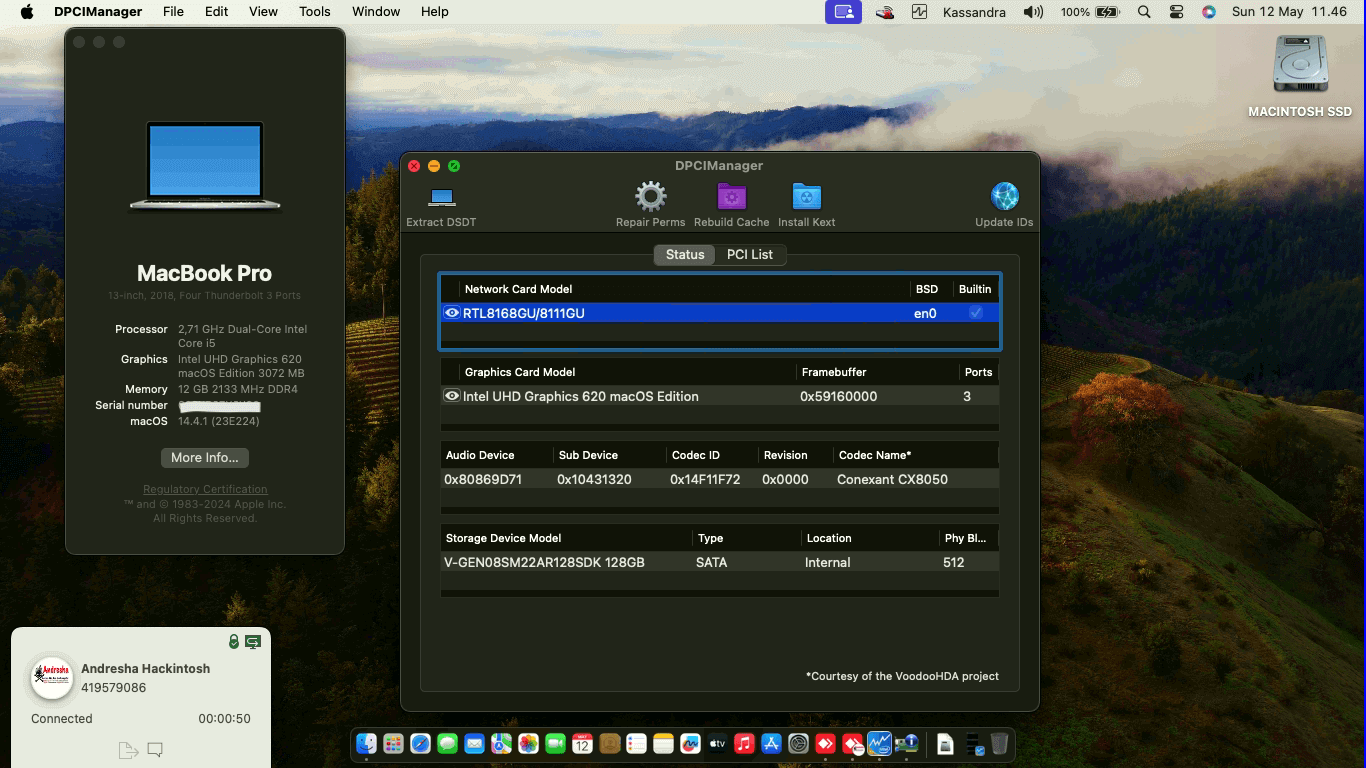Open the App Store from the Dock
Screen dimensions: 1366x768
tap(771, 744)
